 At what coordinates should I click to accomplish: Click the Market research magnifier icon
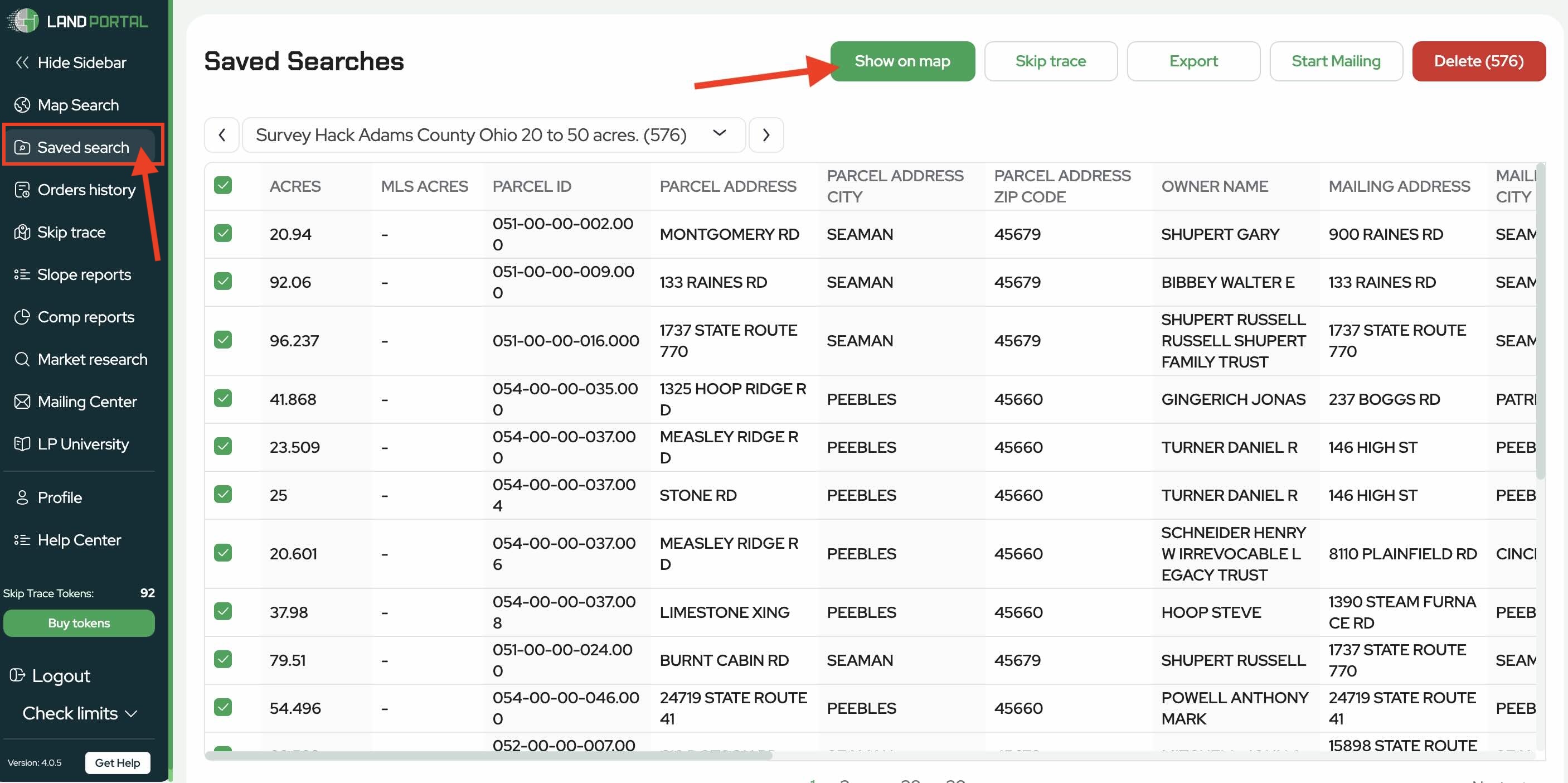click(22, 359)
